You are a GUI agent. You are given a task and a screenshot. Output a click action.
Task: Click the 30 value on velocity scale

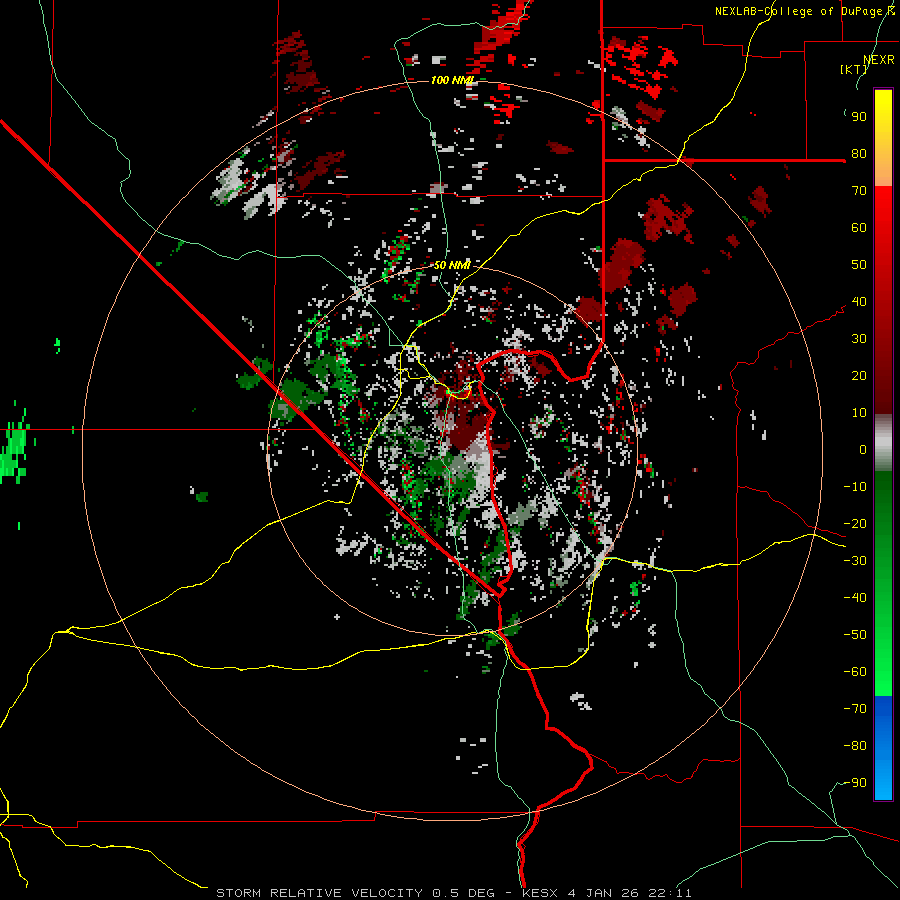click(859, 339)
